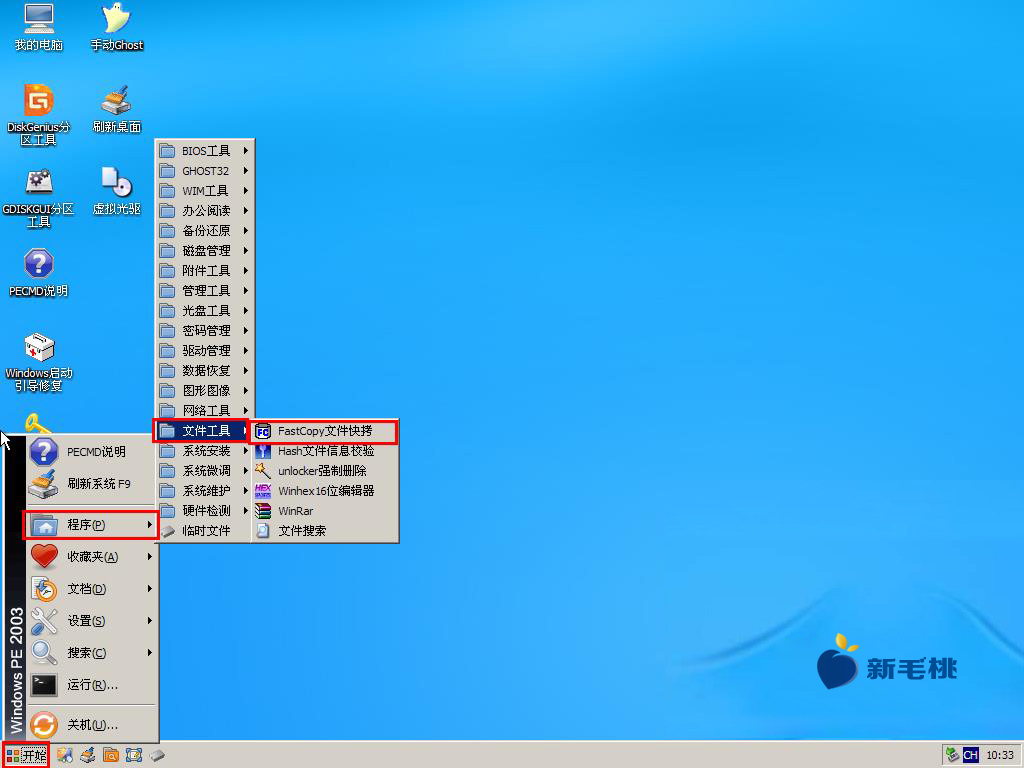The image size is (1024, 768).
Task: Open the 附件工具 folder menu
Action: (x=204, y=271)
